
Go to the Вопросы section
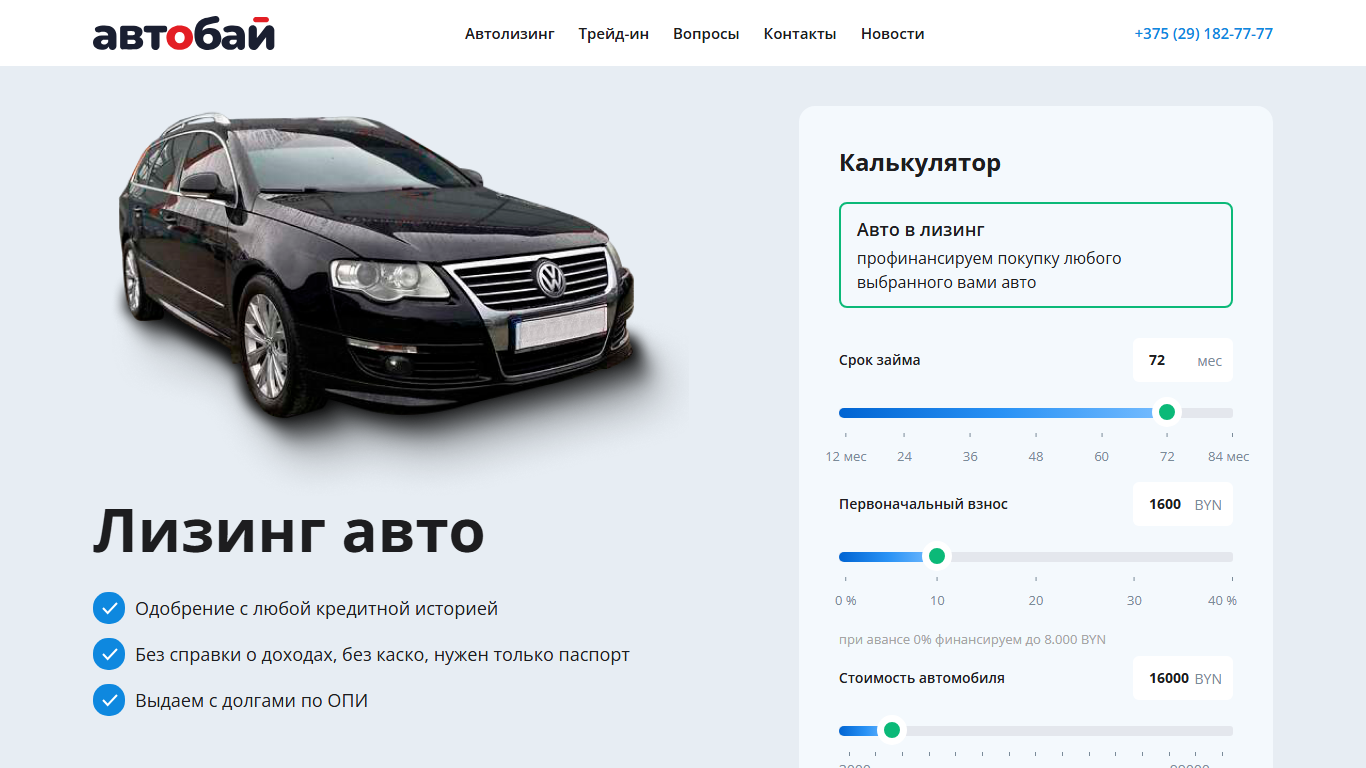(x=706, y=34)
